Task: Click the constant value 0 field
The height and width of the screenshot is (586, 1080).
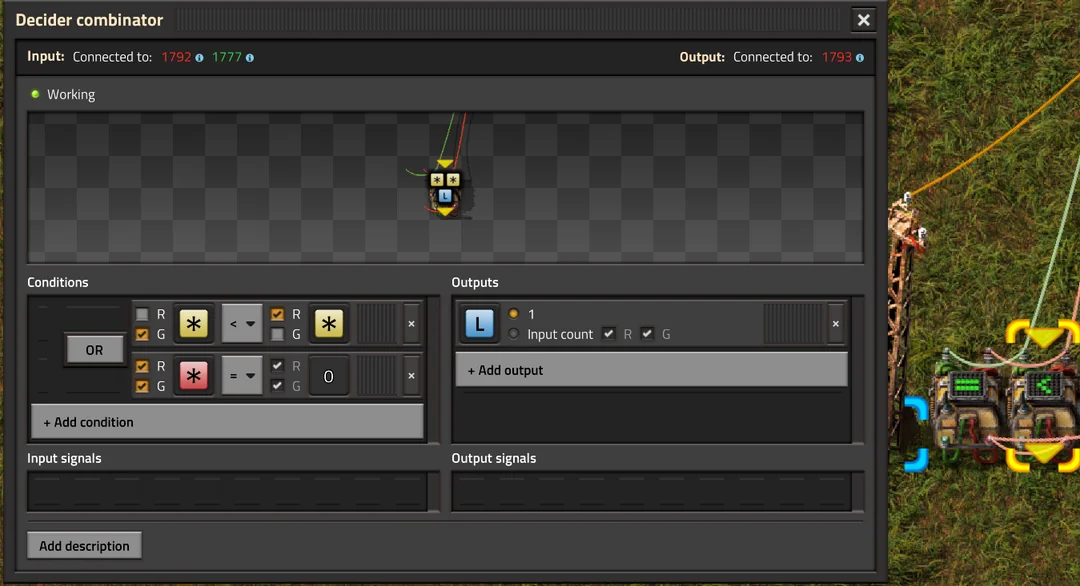Action: coord(329,376)
